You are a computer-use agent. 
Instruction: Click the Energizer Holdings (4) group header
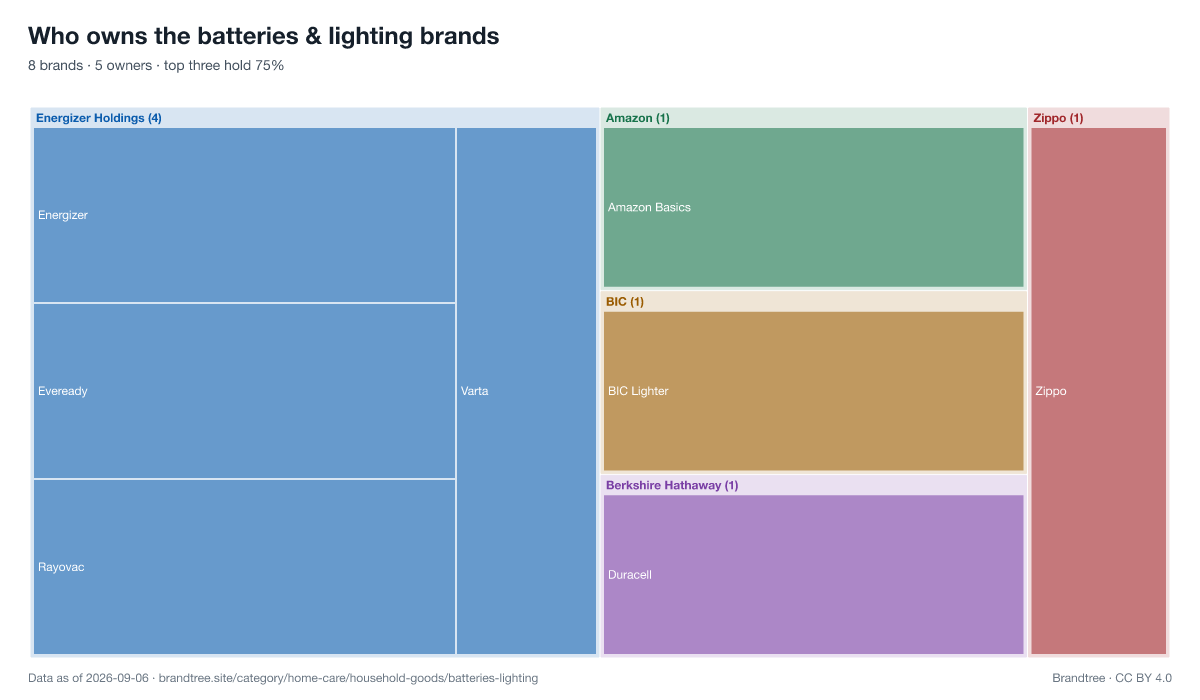[99, 118]
